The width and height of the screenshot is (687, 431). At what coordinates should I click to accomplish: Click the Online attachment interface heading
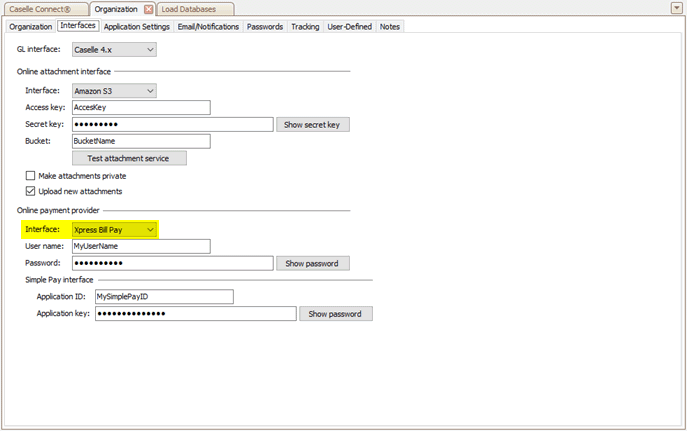point(64,71)
